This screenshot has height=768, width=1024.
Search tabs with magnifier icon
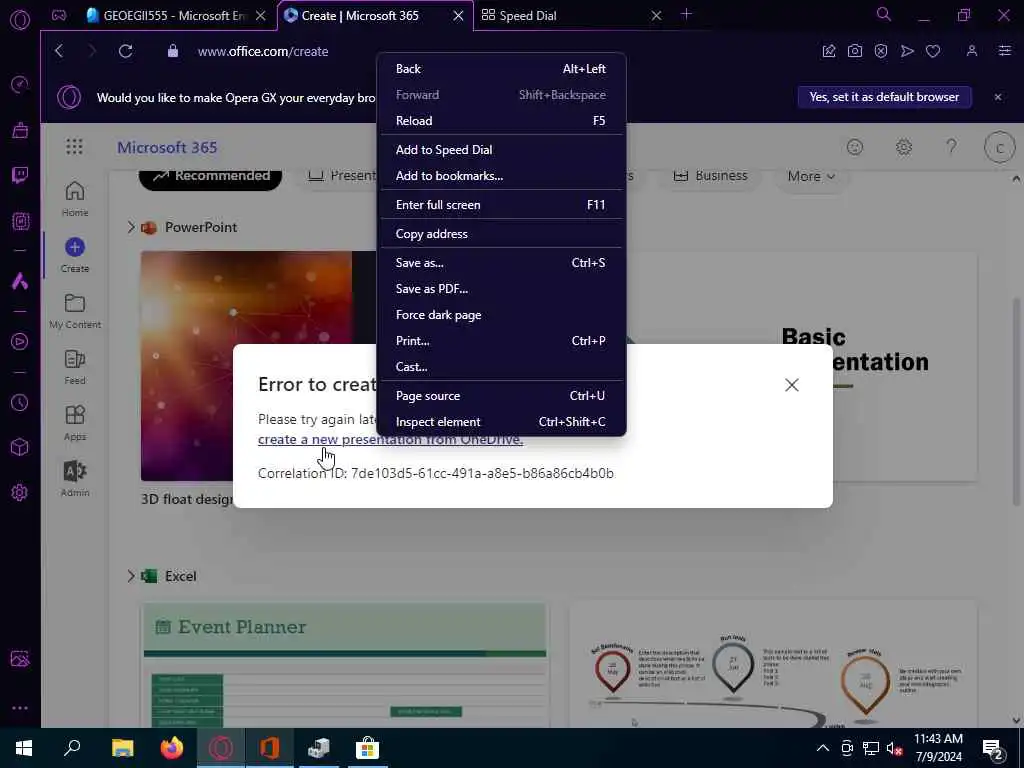(884, 14)
